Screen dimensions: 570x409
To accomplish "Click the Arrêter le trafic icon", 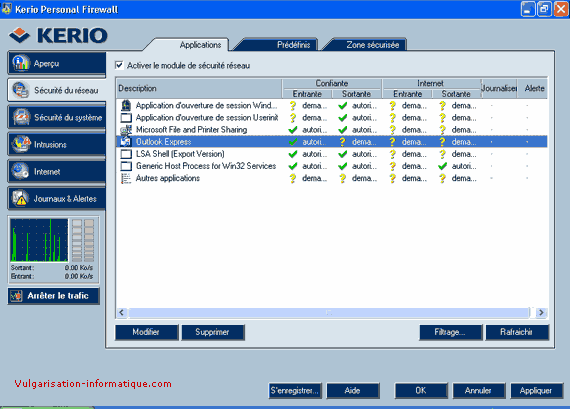I will pyautogui.click(x=16, y=296).
